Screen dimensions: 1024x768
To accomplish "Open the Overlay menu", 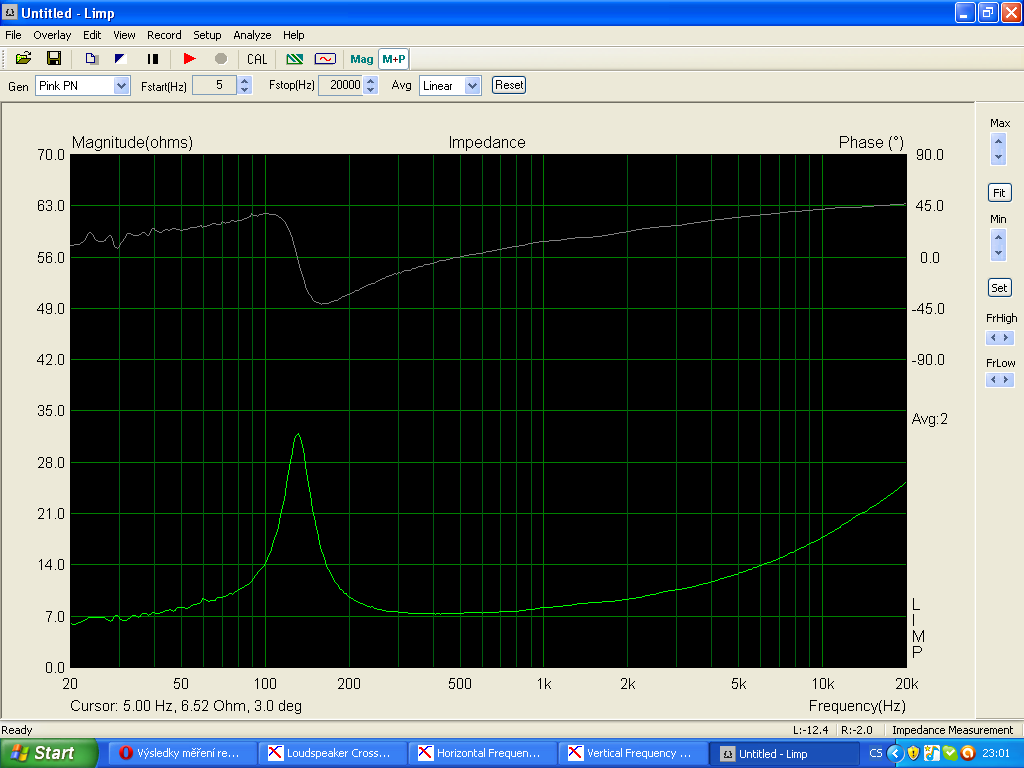I will coord(52,35).
